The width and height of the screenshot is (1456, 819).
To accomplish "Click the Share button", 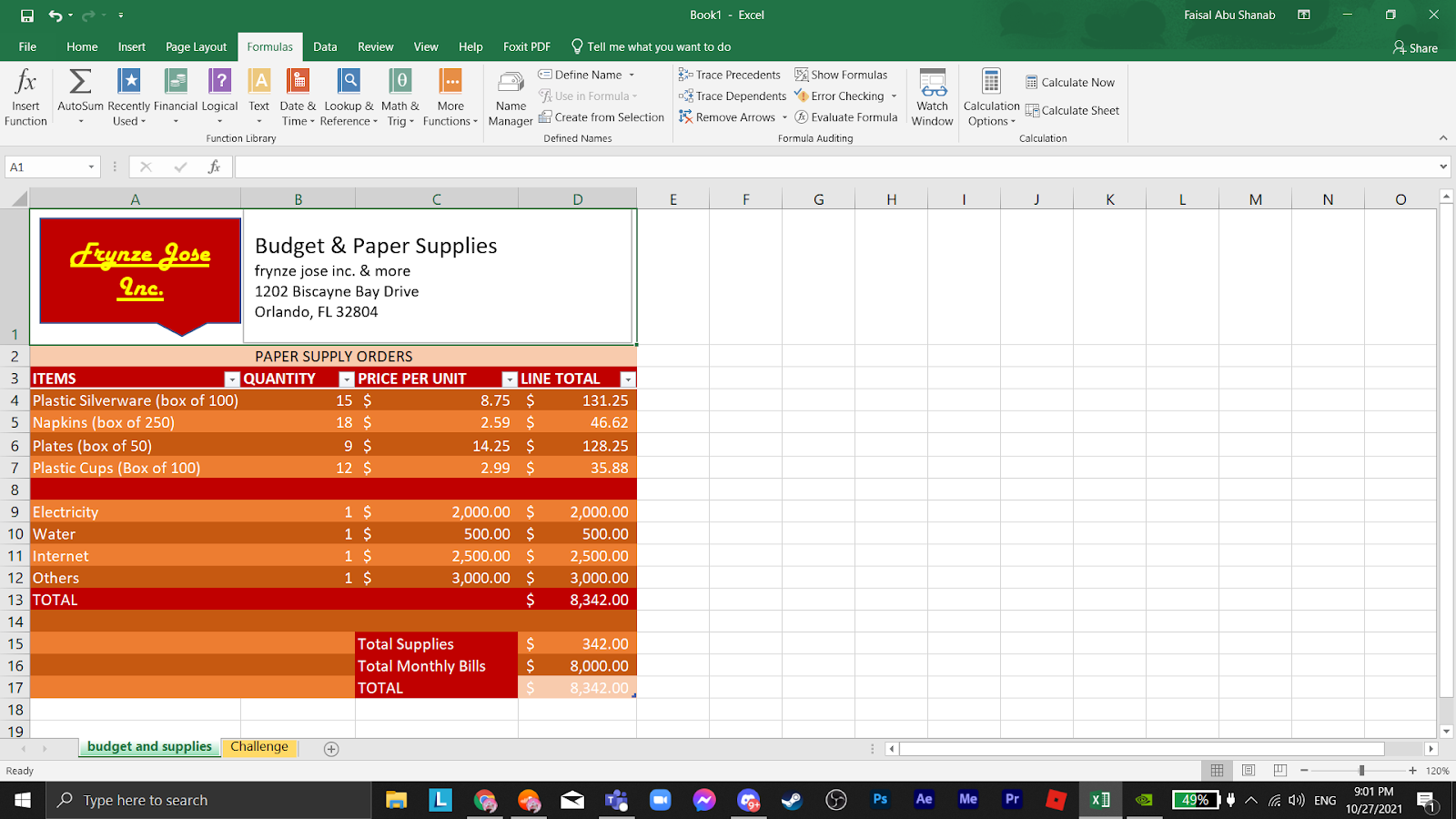I will pos(1415,47).
